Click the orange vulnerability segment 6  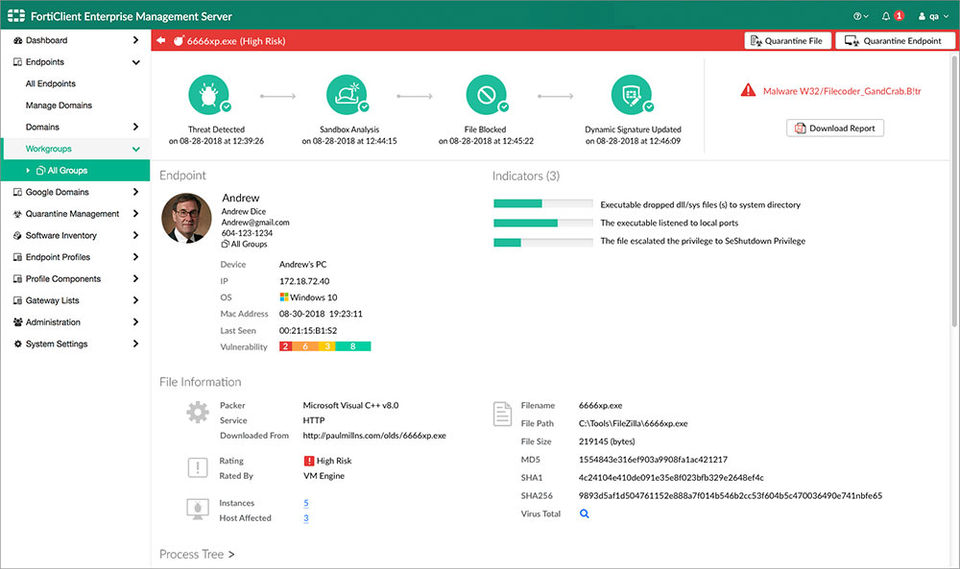(x=305, y=347)
